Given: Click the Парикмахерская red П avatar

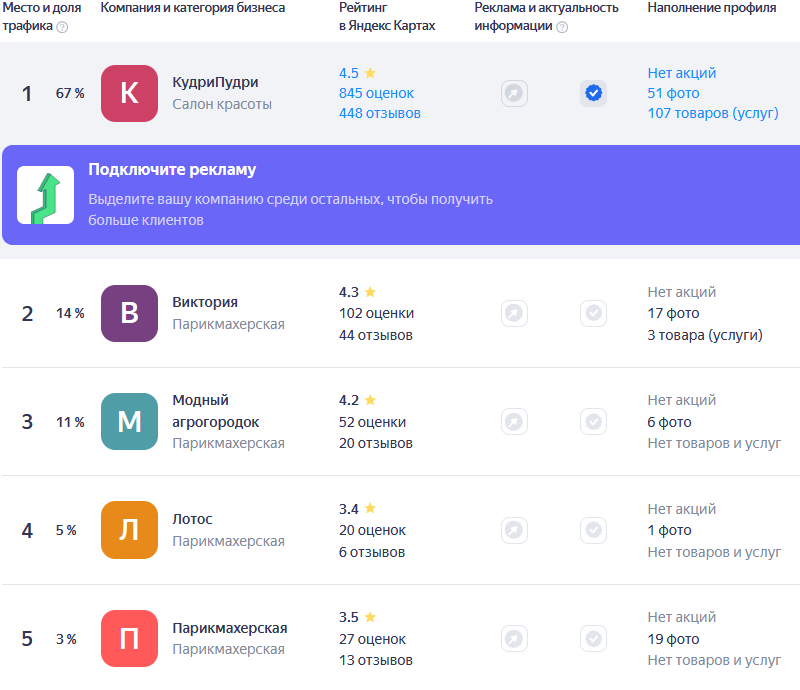Looking at the screenshot, I should pyautogui.click(x=129, y=638).
